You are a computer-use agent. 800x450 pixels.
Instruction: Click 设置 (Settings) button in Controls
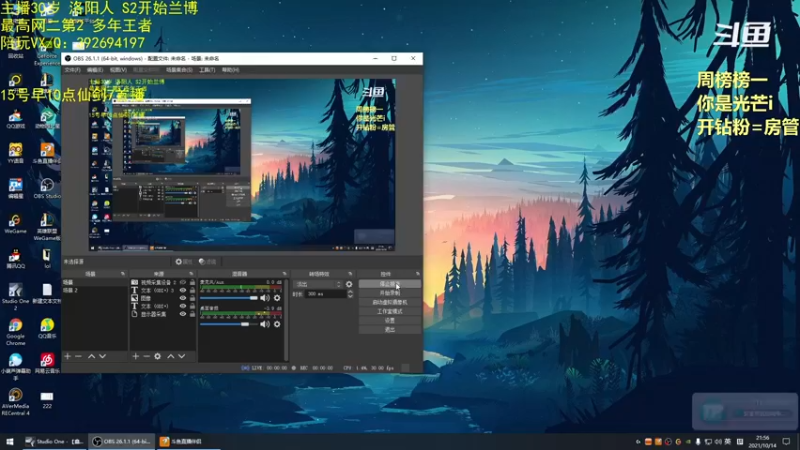pos(390,320)
